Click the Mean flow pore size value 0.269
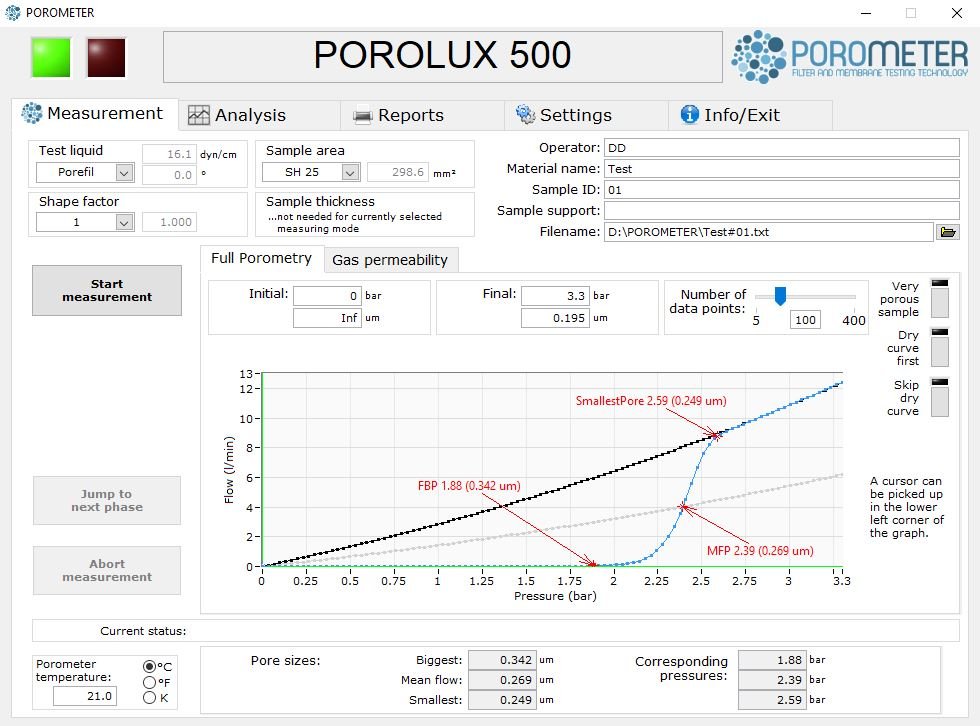The image size is (980, 726). pyautogui.click(x=502, y=680)
